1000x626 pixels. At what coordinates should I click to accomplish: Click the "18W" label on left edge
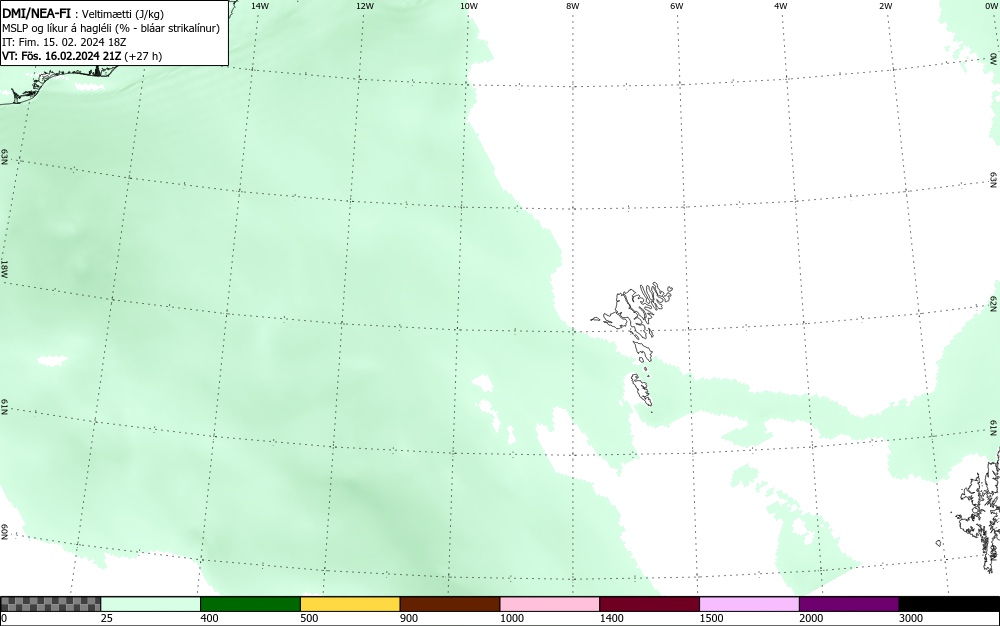(5, 268)
